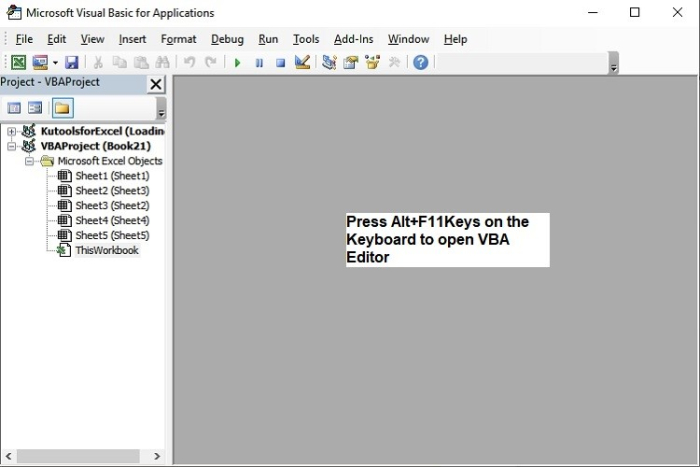Collapse the VBAProject (Book21) node
The height and width of the screenshot is (467, 700).
(x=12, y=146)
